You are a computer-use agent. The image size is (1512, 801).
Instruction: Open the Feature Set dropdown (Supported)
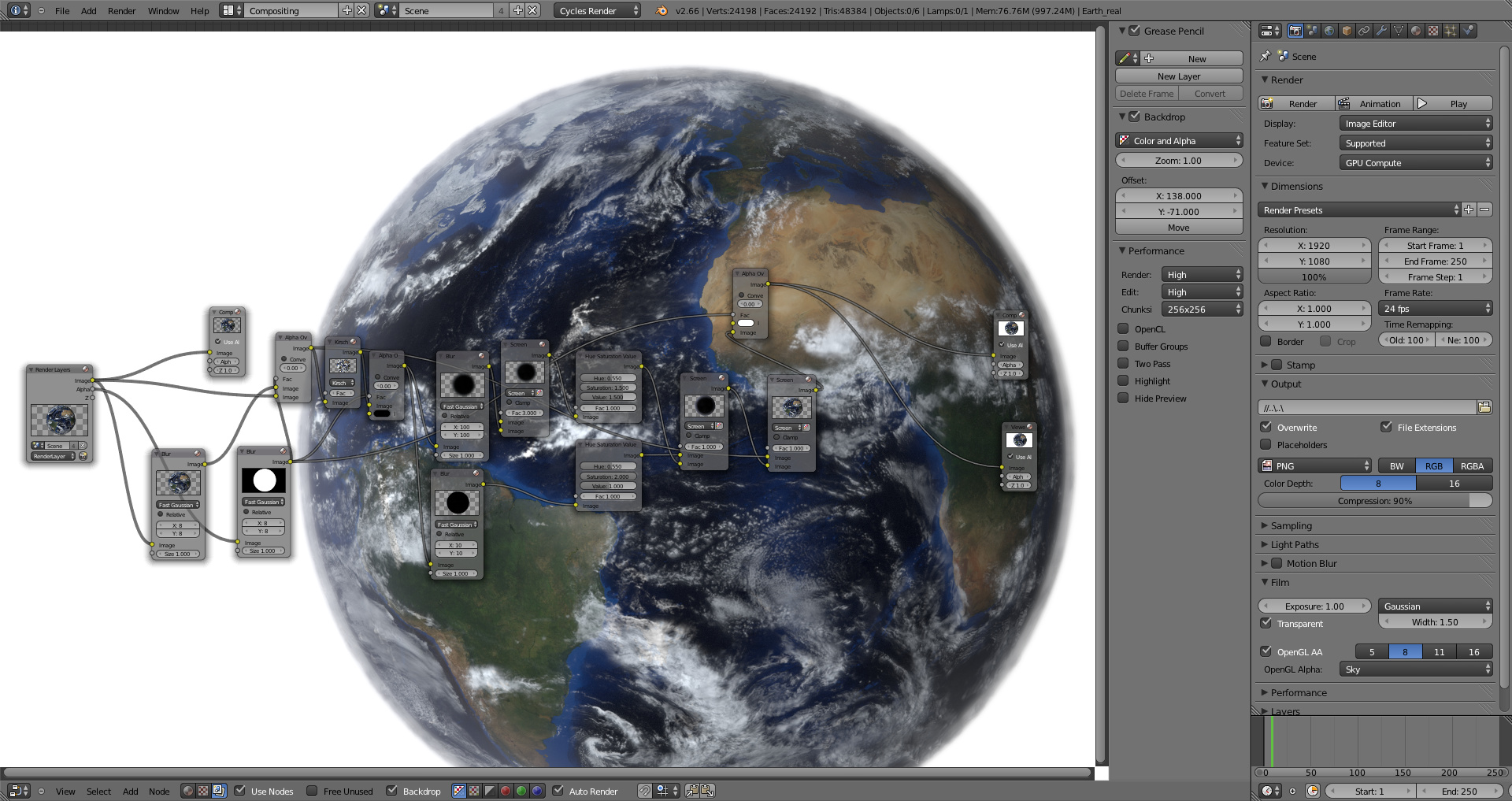pyautogui.click(x=1416, y=143)
